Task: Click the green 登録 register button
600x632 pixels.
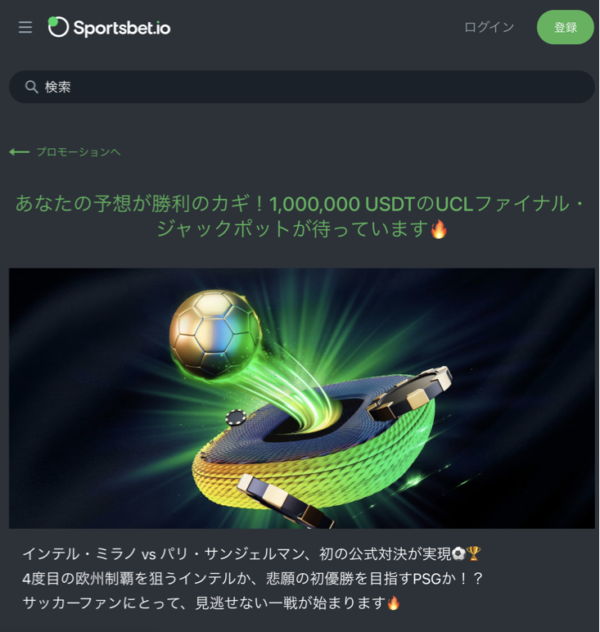Action: click(565, 27)
